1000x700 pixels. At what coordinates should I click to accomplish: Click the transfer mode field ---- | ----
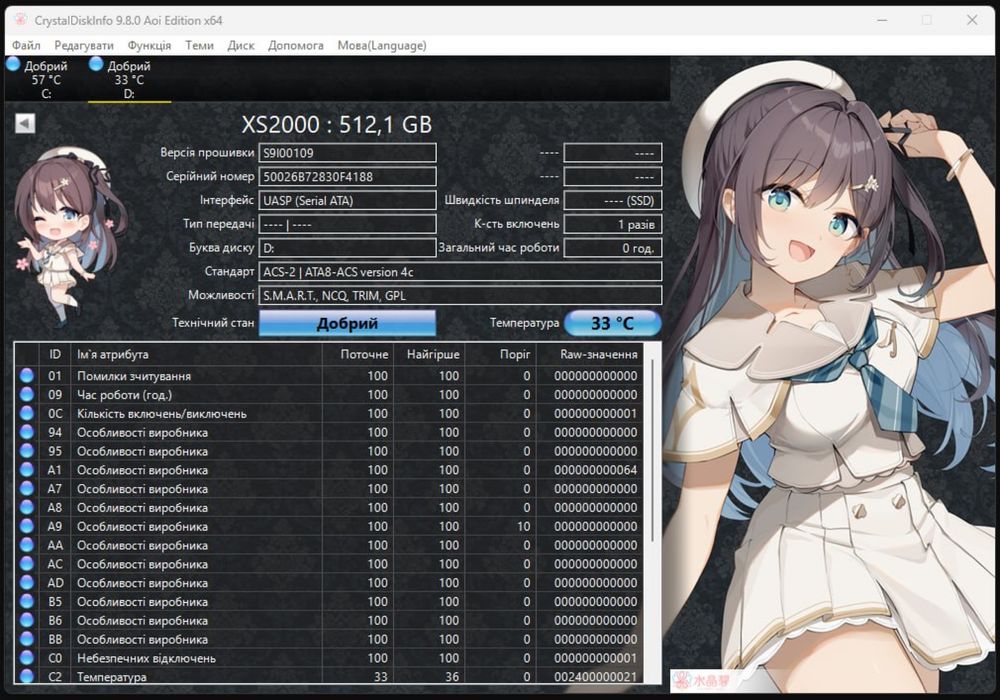[x=347, y=224]
